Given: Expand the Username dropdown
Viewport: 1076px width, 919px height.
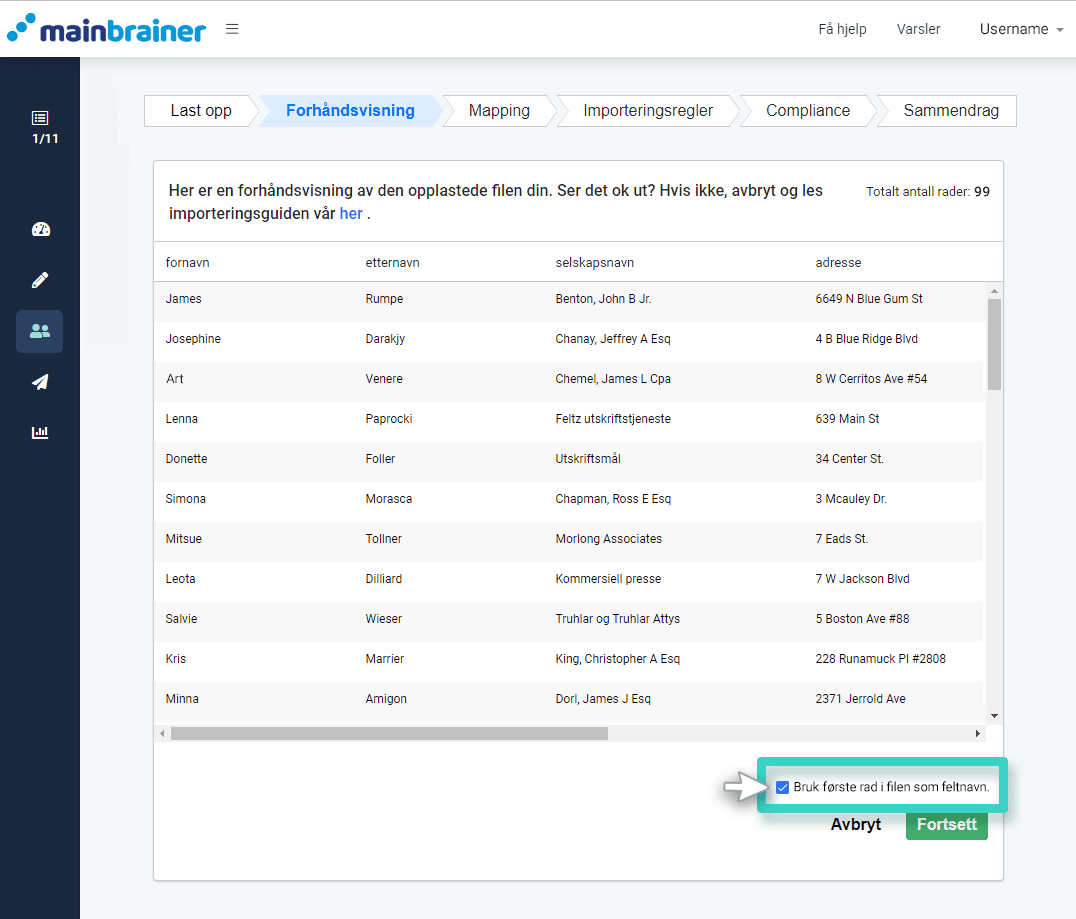Looking at the screenshot, I should coord(1020,29).
